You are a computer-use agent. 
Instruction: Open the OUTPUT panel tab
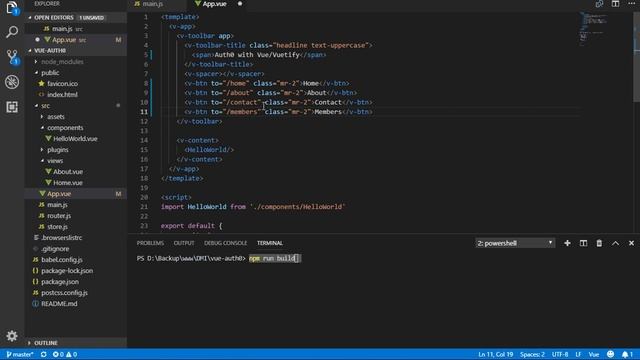click(x=184, y=243)
